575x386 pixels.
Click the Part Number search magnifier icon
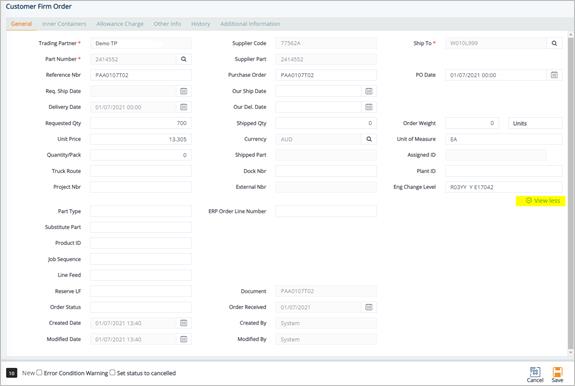tap(183, 59)
